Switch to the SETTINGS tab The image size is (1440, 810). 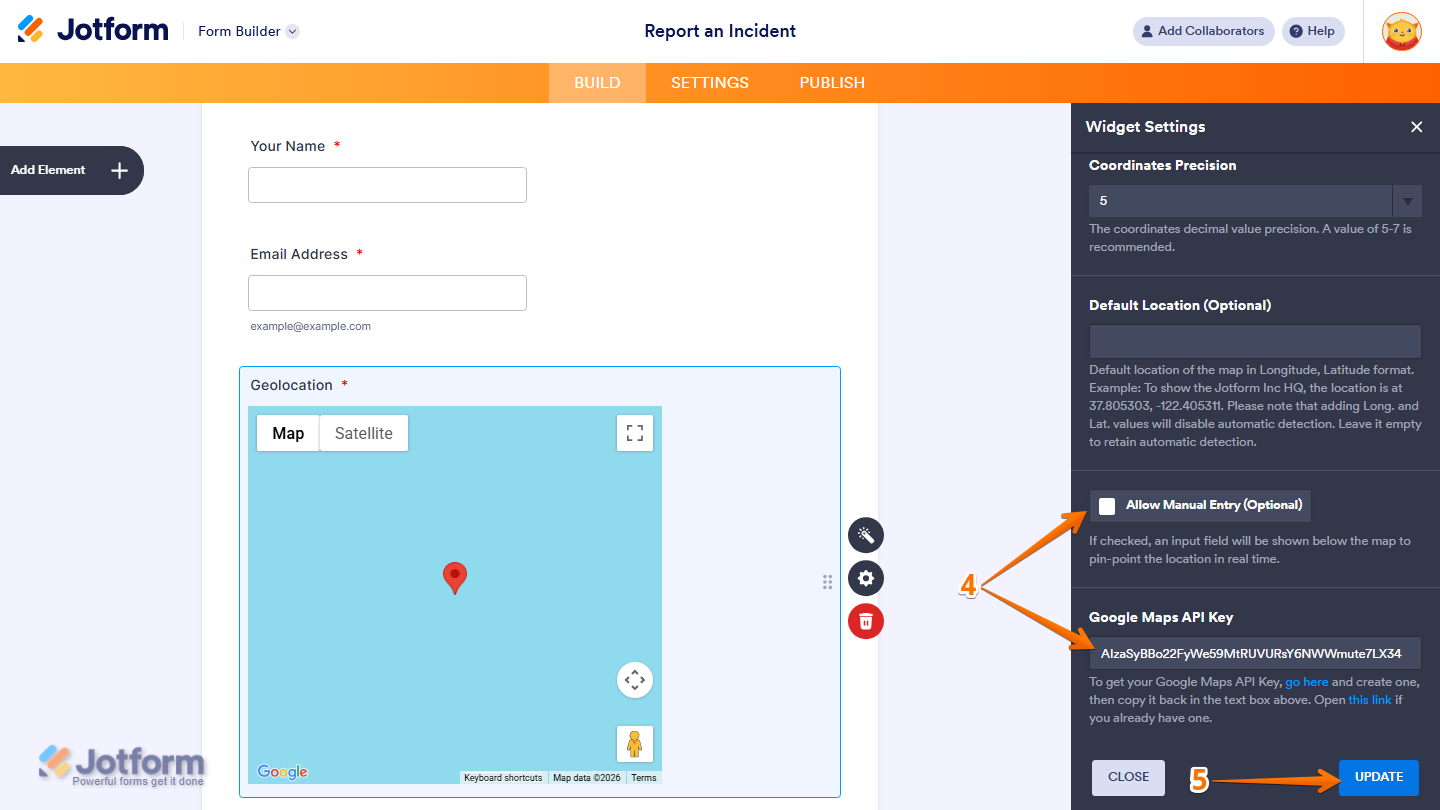click(x=709, y=83)
